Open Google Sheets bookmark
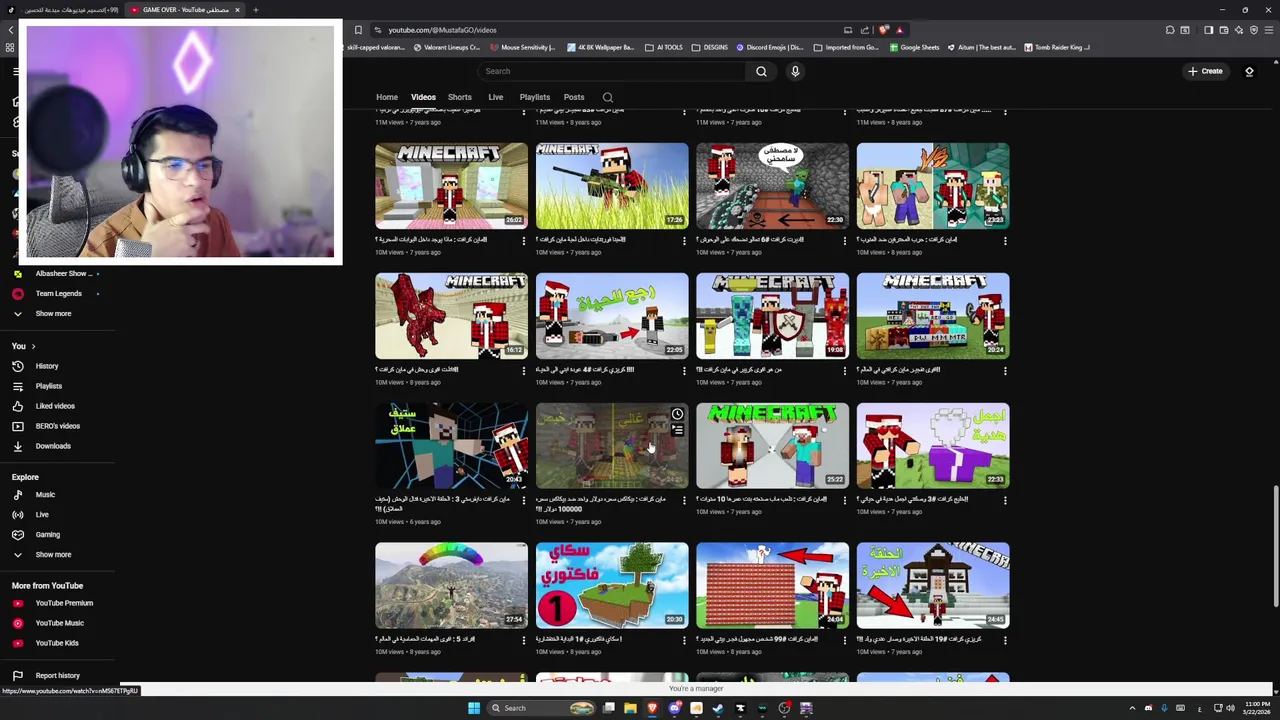This screenshot has height=720, width=1280. pos(914,47)
